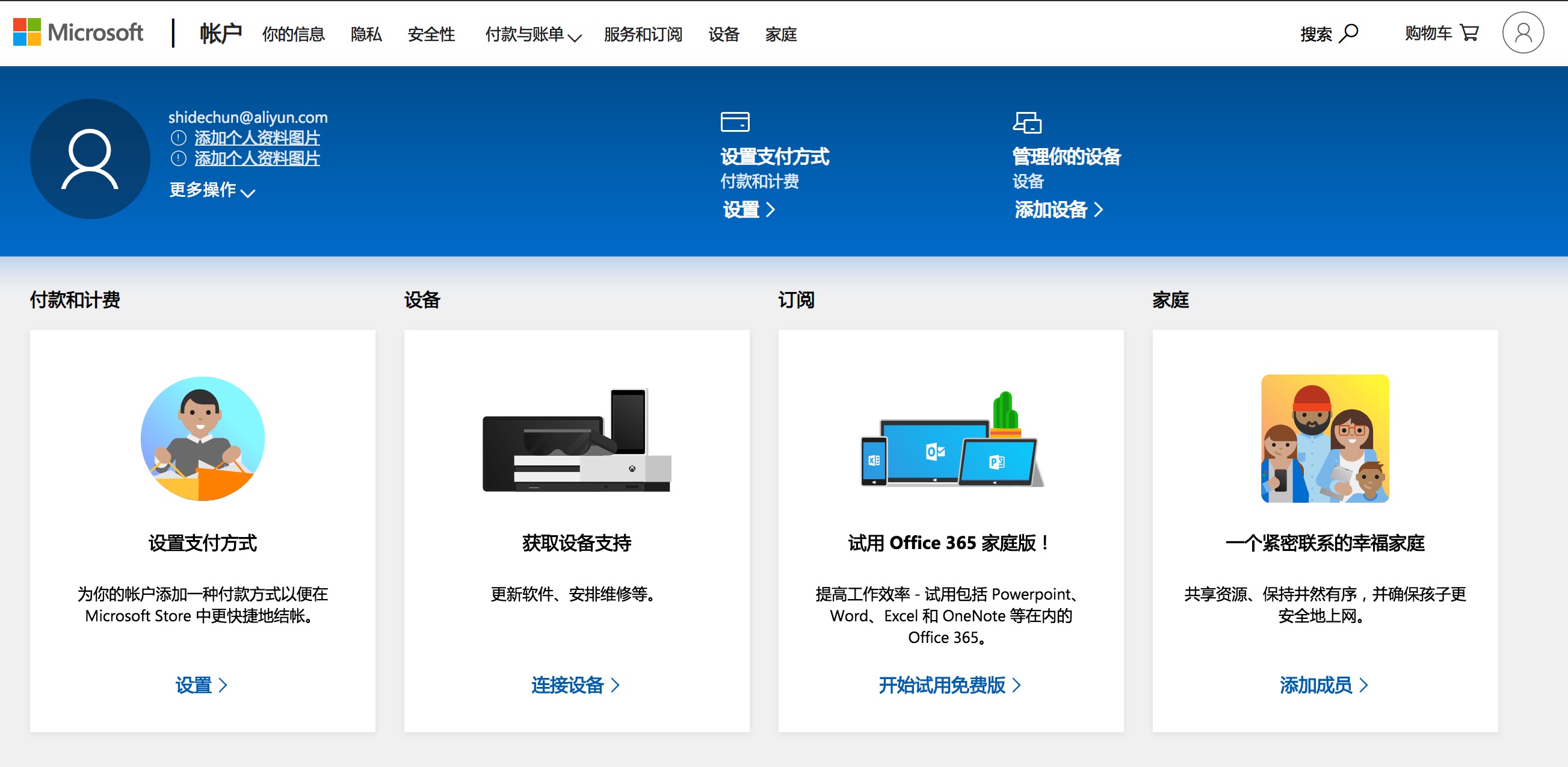Click the shopper illustration in 付款和计费 card
The height and width of the screenshot is (767, 1568).
coord(203,439)
